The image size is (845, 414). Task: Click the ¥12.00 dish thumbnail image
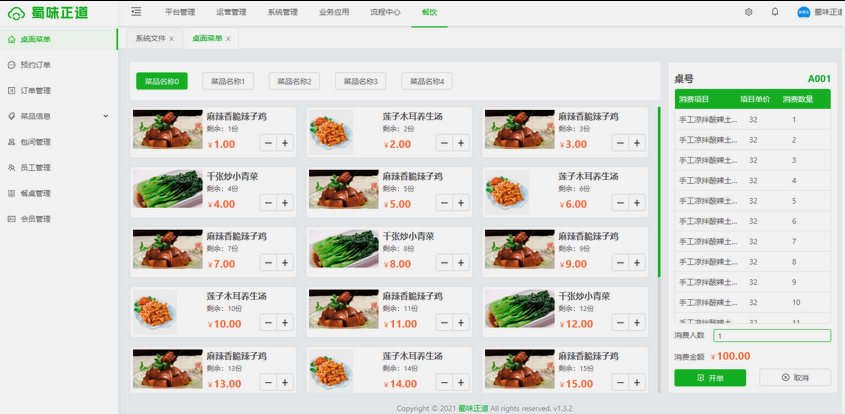coord(520,309)
